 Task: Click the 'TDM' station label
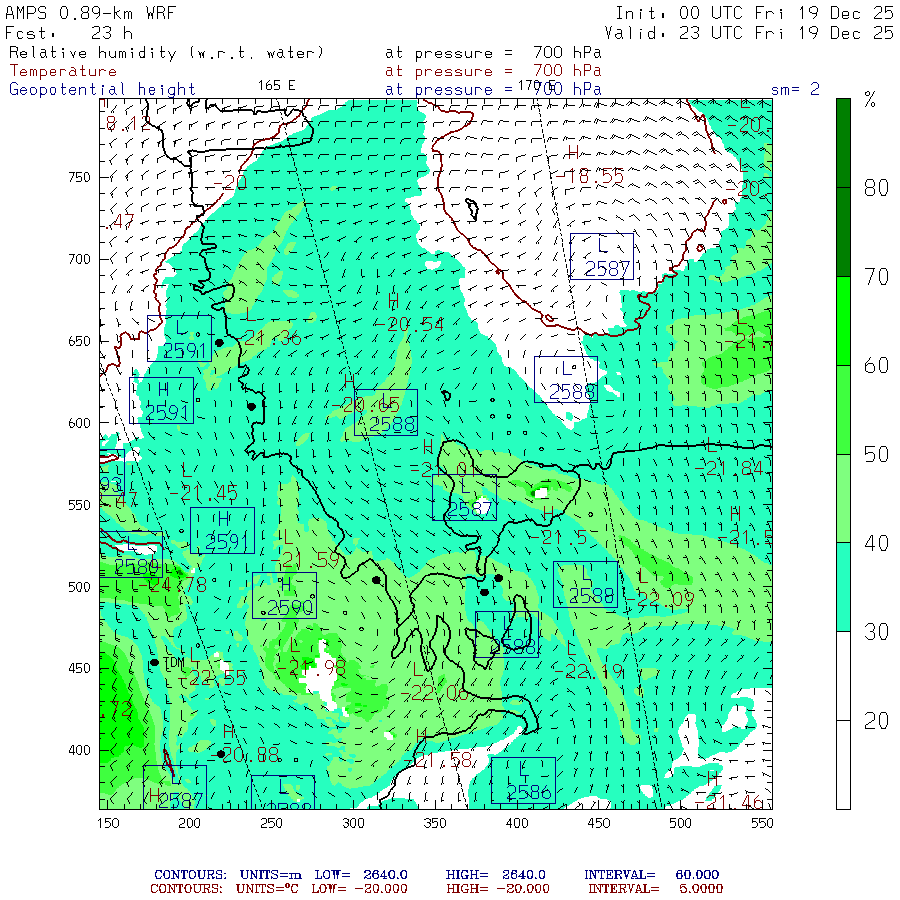pos(175,662)
